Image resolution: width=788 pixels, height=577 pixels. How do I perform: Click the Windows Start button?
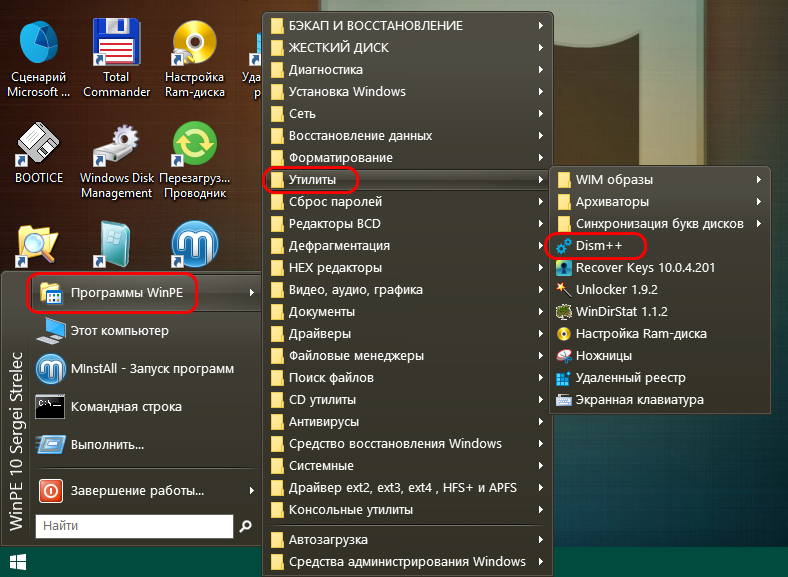click(x=18, y=562)
